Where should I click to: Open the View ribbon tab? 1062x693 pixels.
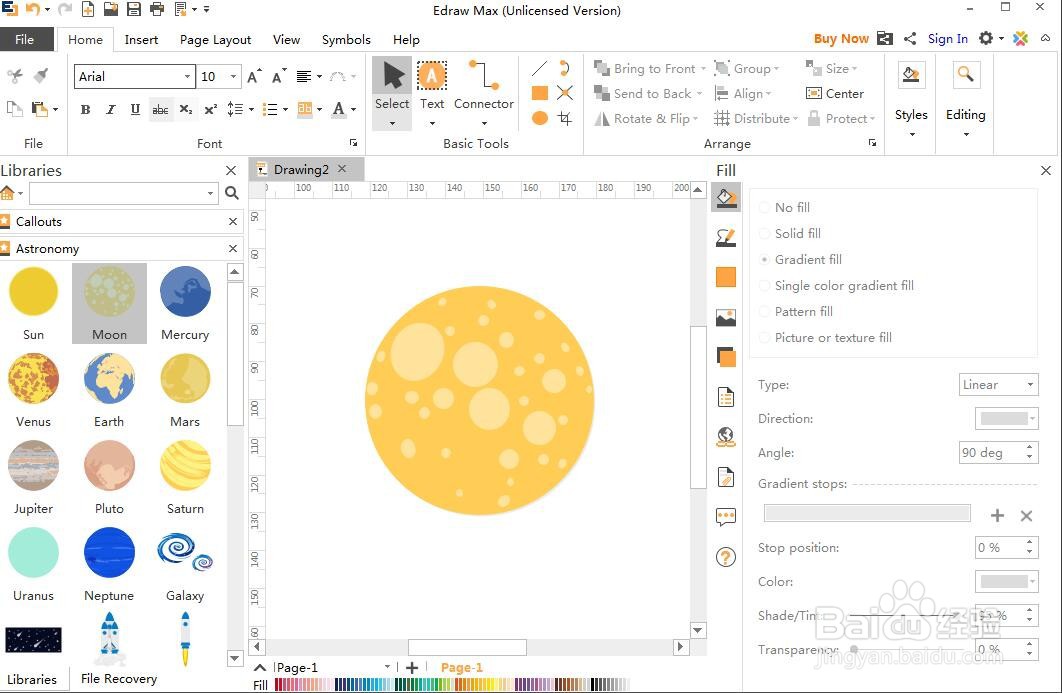coord(286,40)
